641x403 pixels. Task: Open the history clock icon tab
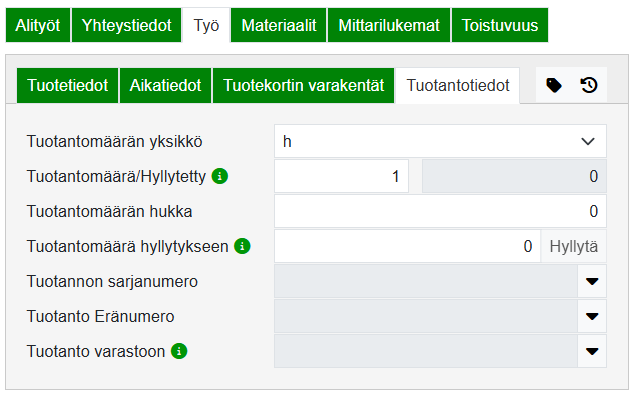pyautogui.click(x=589, y=86)
